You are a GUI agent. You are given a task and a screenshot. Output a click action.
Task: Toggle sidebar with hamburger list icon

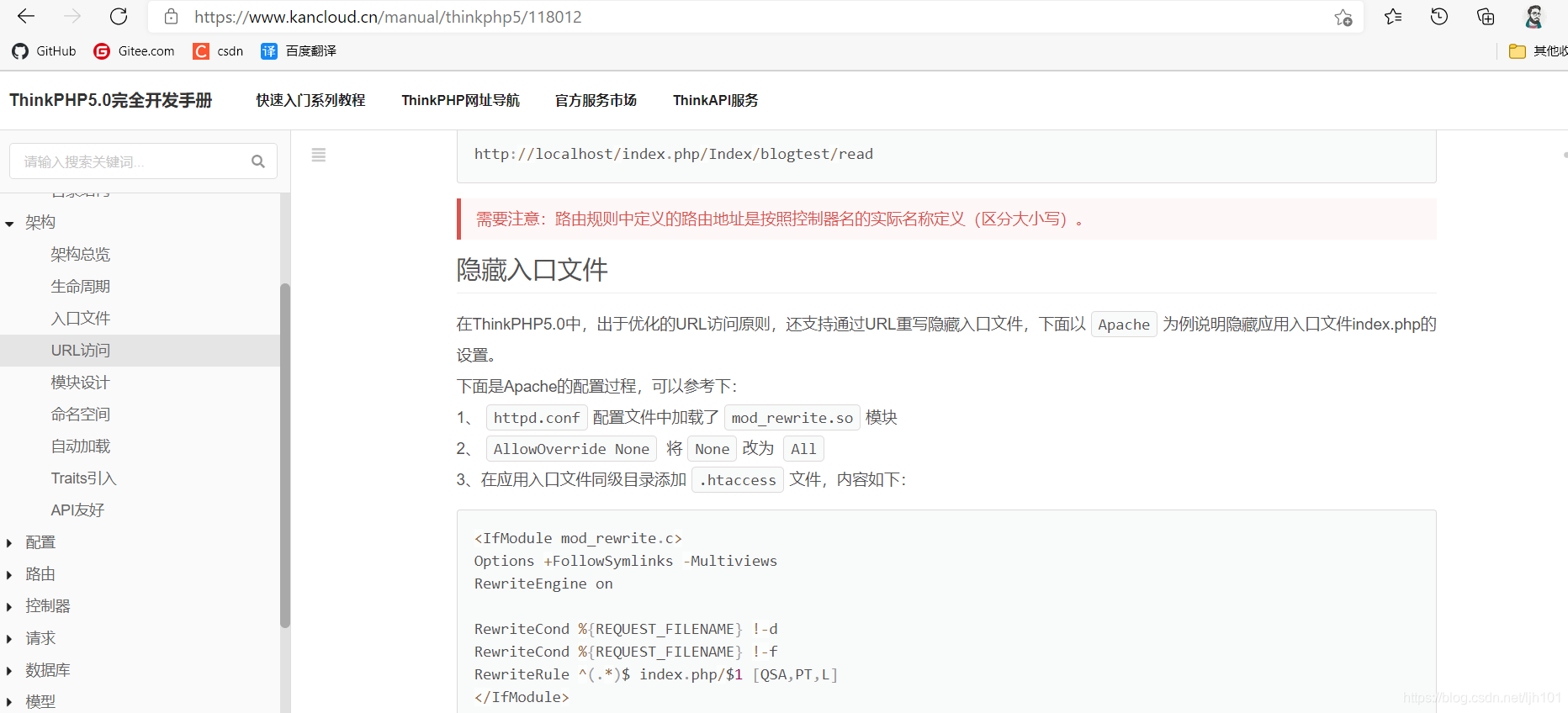pos(318,155)
